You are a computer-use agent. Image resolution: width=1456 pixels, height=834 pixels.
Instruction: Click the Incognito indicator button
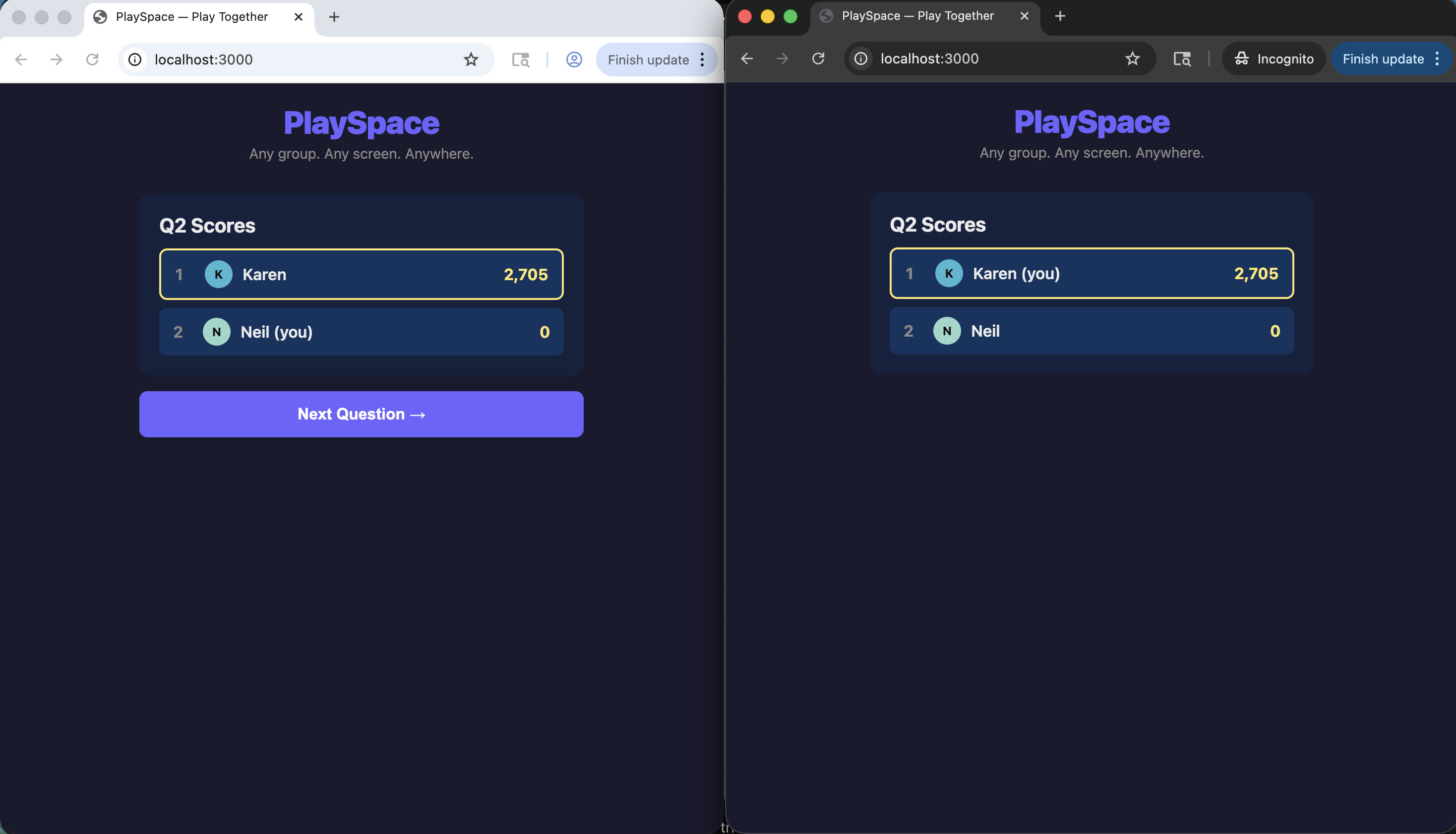click(1274, 59)
